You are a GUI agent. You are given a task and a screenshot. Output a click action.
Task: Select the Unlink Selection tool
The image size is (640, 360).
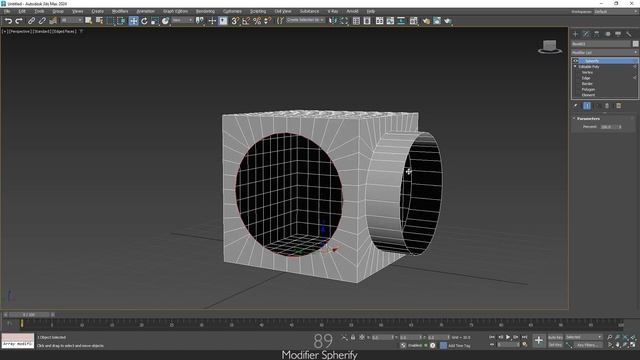[x=42, y=21]
